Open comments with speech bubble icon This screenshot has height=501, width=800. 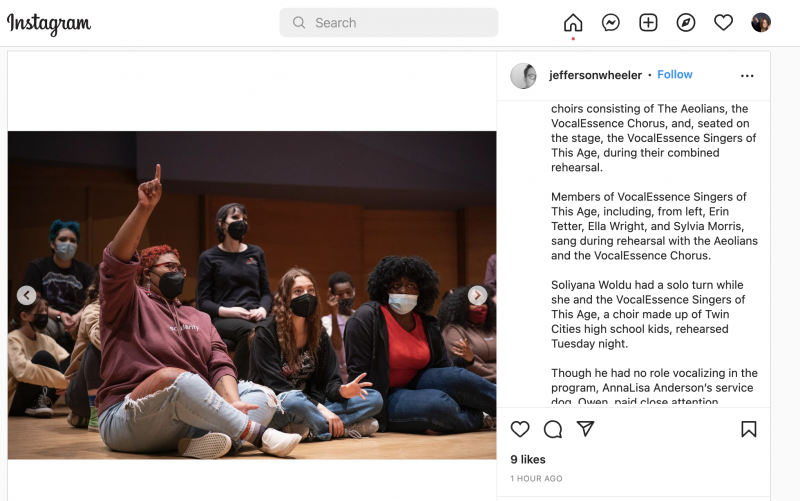tap(553, 429)
